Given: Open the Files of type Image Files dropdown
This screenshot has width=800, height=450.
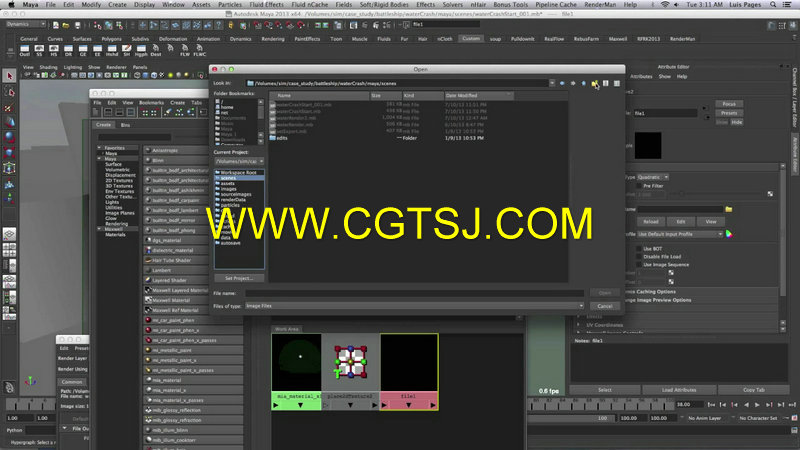Looking at the screenshot, I should (x=414, y=306).
